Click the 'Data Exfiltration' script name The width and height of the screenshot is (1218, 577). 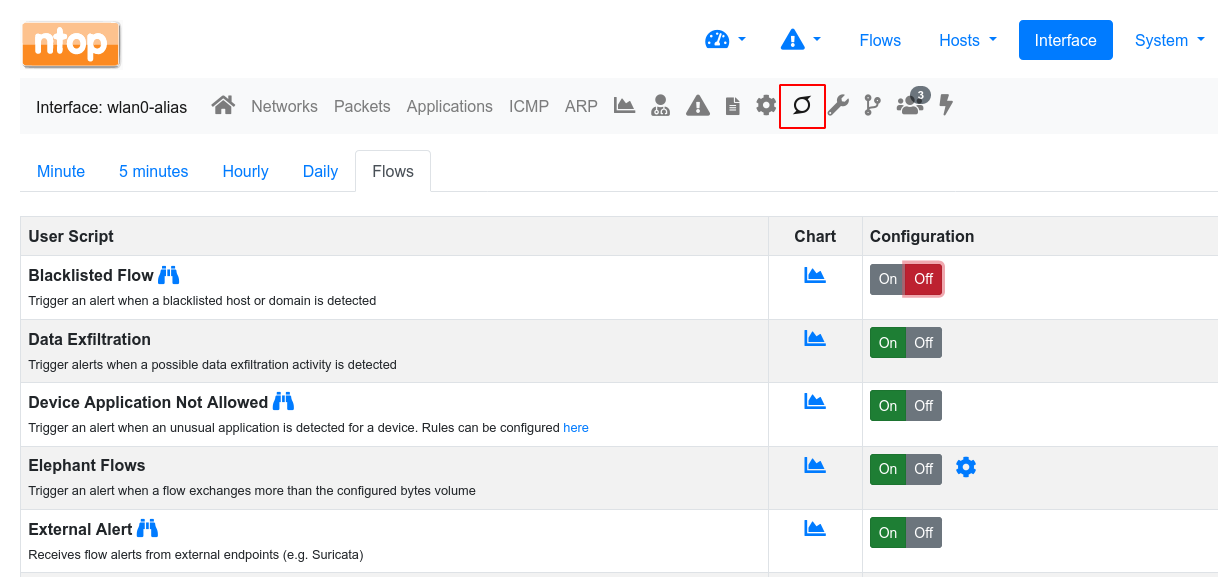[x=90, y=339]
